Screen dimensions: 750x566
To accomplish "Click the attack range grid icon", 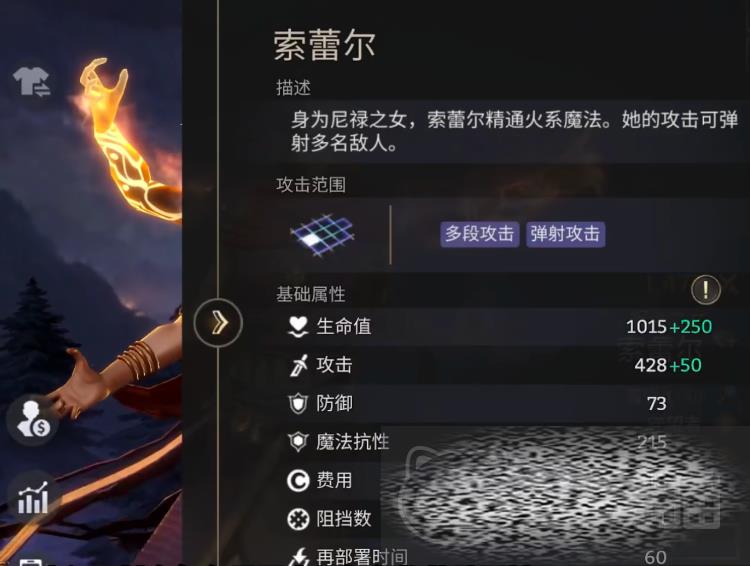I will pos(322,234).
